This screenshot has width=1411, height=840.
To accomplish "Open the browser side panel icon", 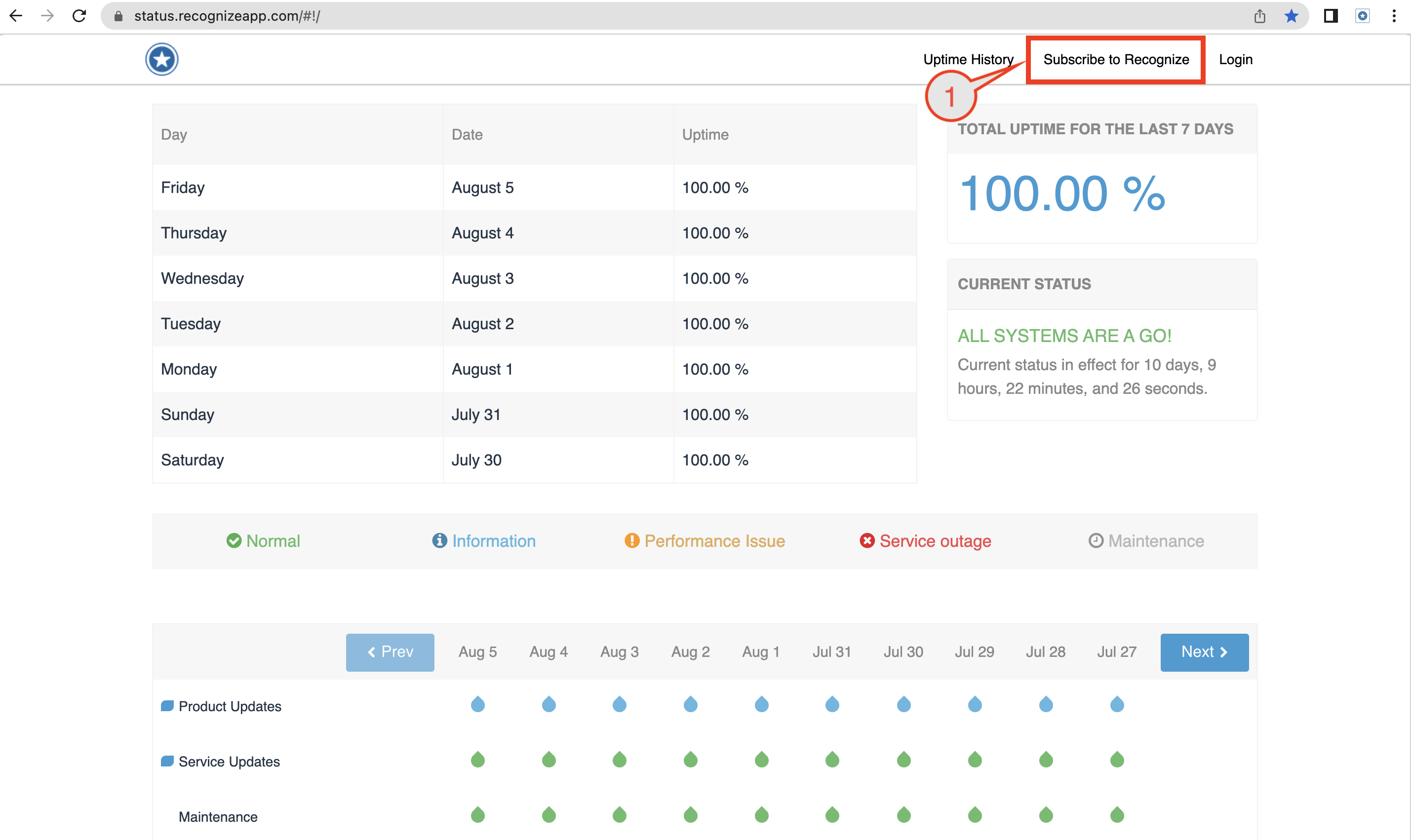I will click(1331, 16).
